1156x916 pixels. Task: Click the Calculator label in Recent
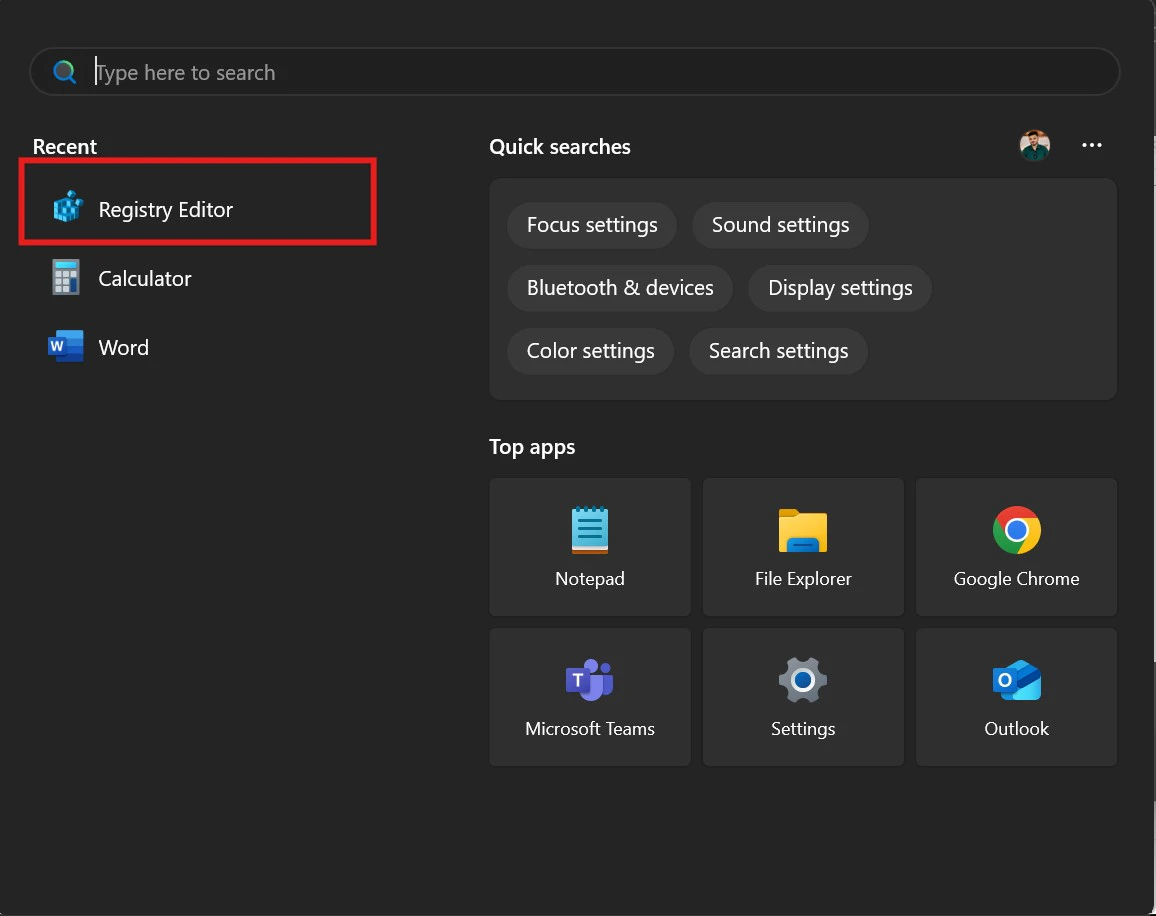[144, 279]
